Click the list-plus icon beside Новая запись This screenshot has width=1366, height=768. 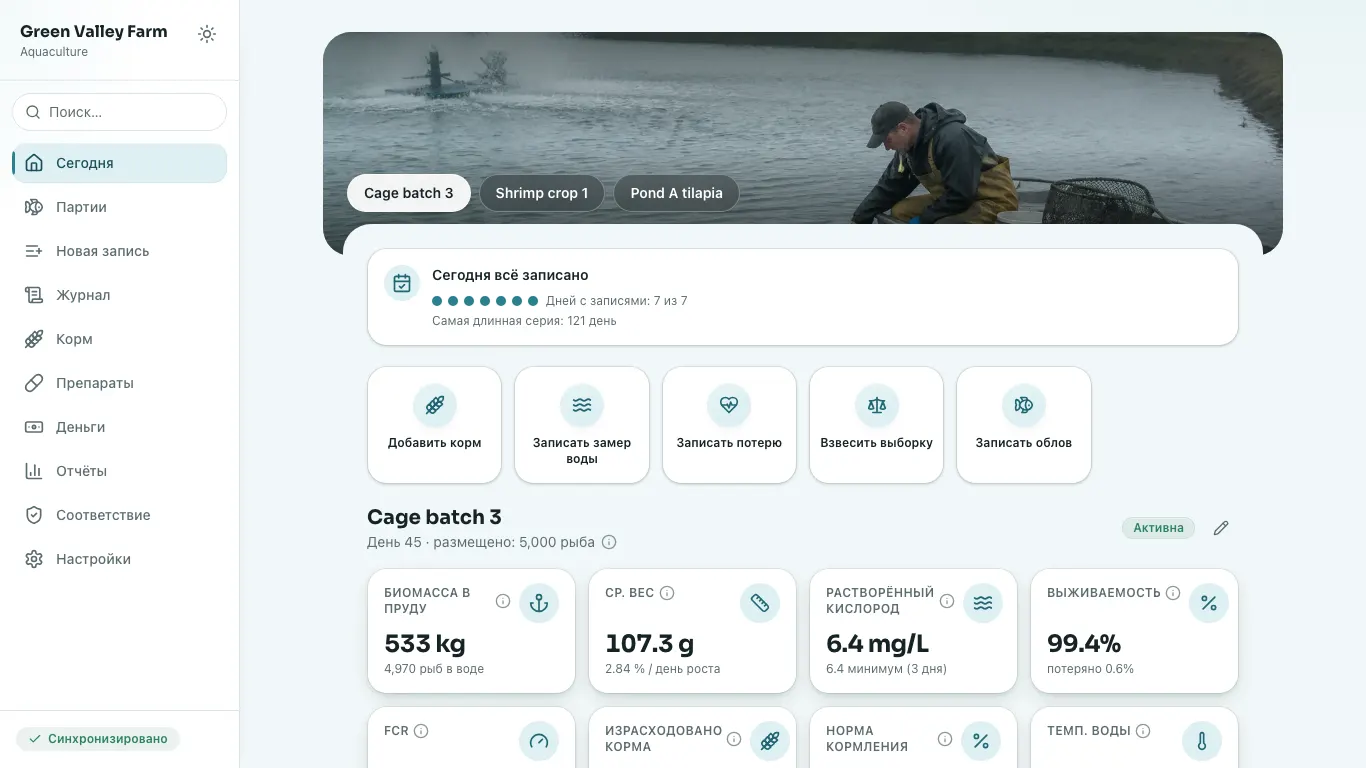[x=34, y=251]
